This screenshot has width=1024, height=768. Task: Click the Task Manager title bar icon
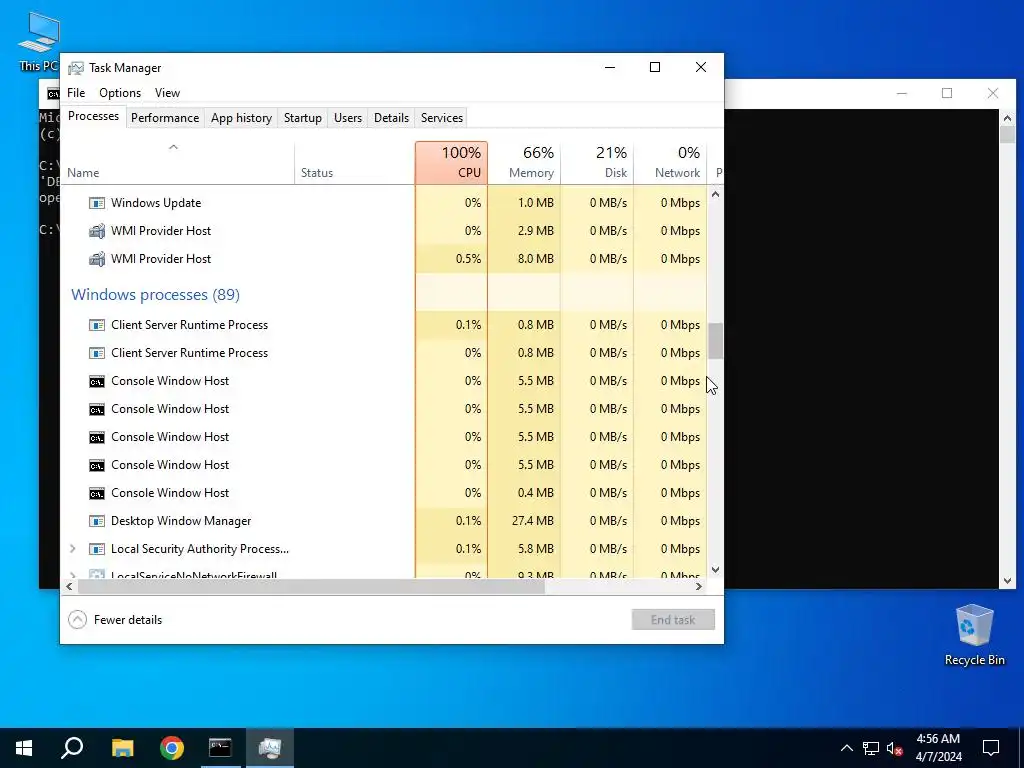click(76, 68)
